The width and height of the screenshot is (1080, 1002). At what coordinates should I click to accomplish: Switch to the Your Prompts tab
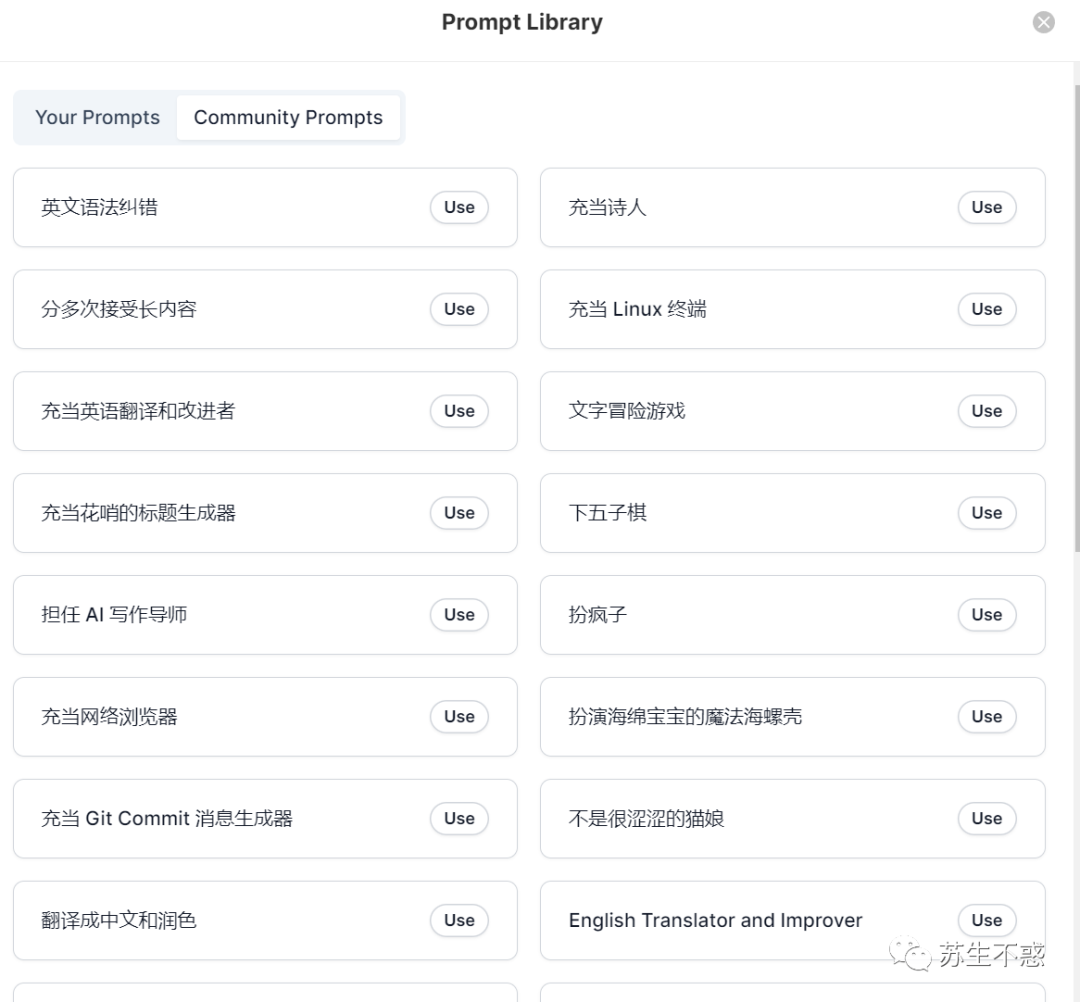tap(97, 117)
